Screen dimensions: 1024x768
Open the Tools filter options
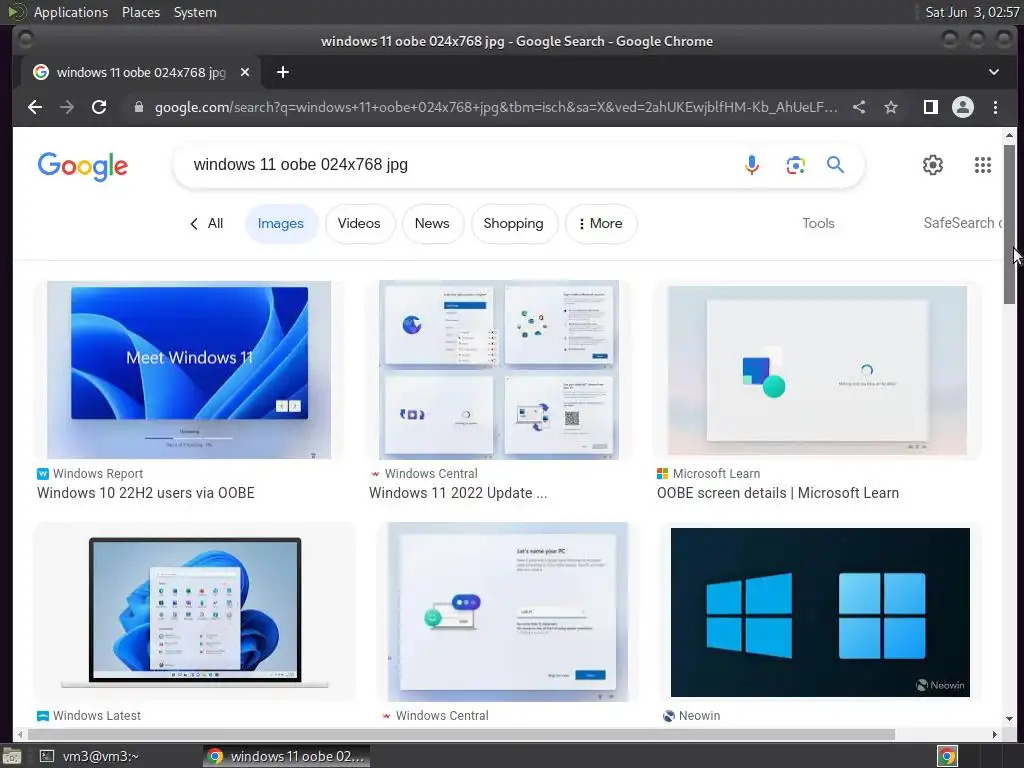818,223
